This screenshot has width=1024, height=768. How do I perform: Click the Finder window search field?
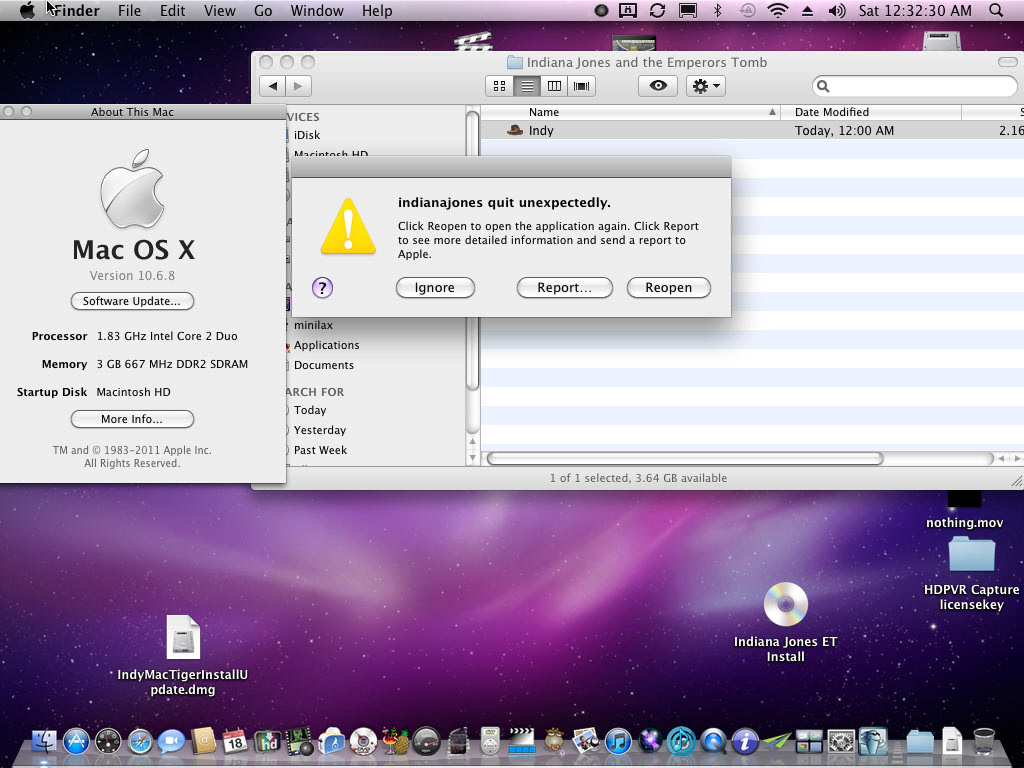(914, 86)
